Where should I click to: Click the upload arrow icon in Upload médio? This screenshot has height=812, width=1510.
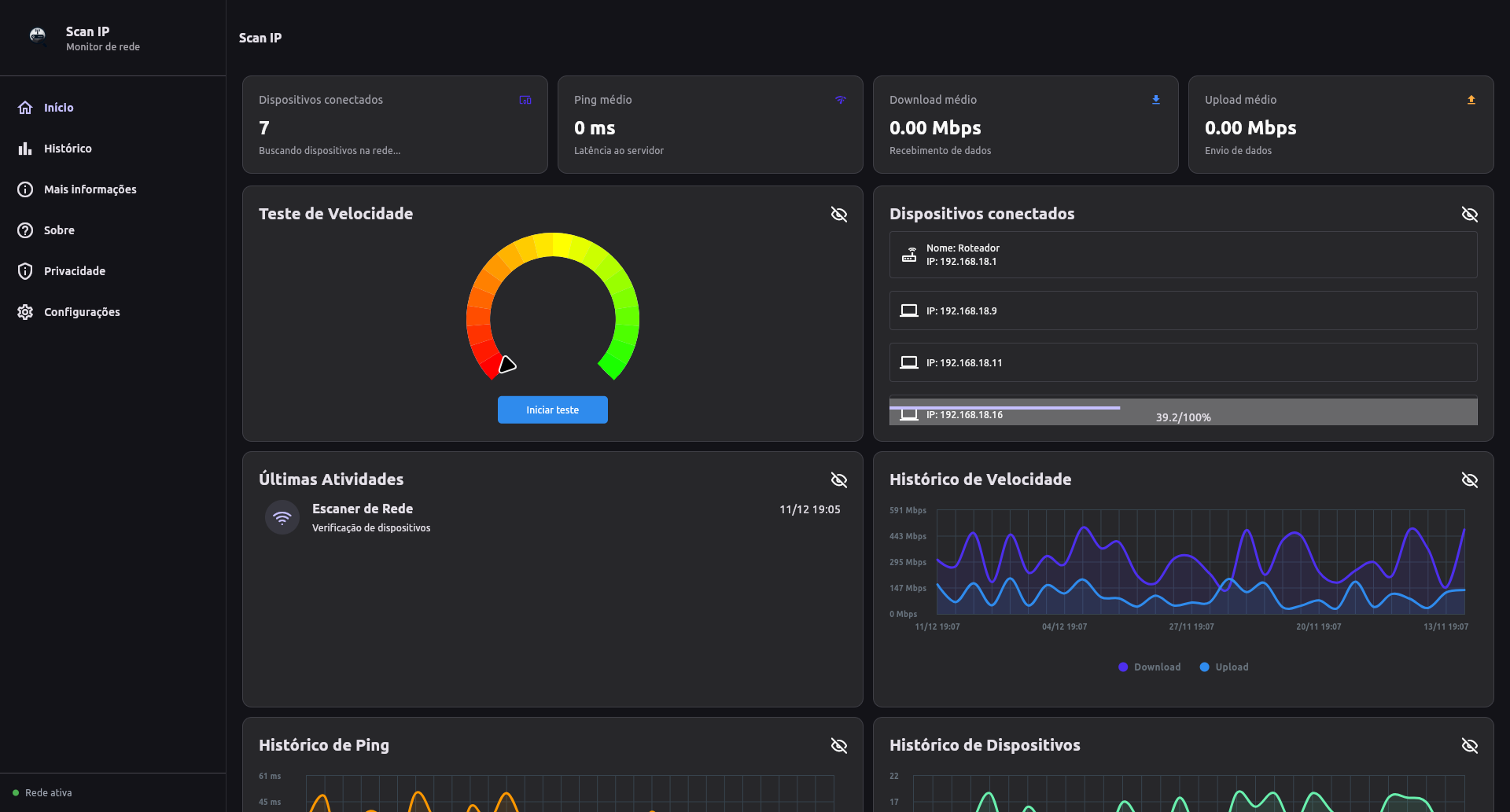point(1471,100)
